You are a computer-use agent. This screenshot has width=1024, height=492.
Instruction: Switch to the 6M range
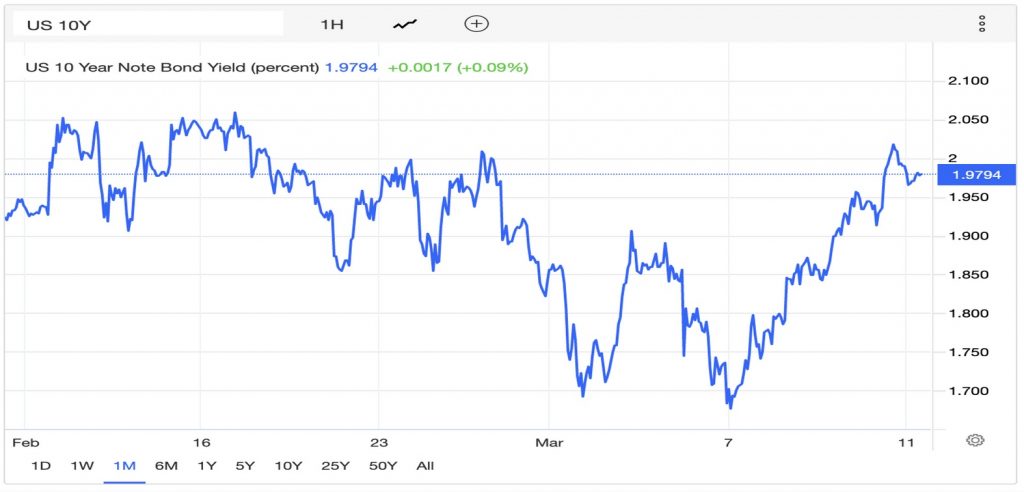point(166,465)
